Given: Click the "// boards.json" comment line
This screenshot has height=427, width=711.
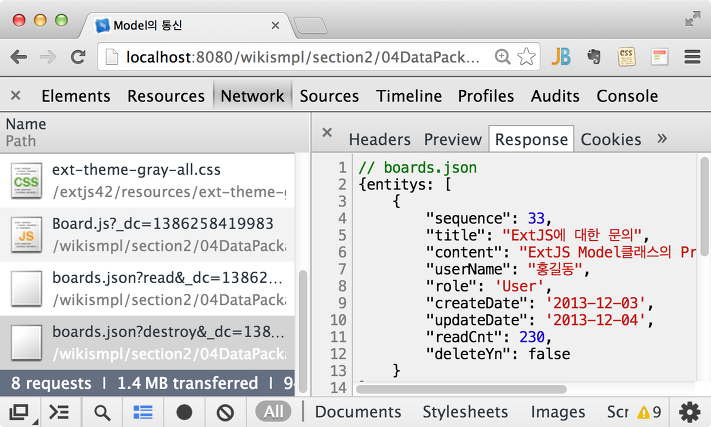Looking at the screenshot, I should pyautogui.click(x=418, y=167).
